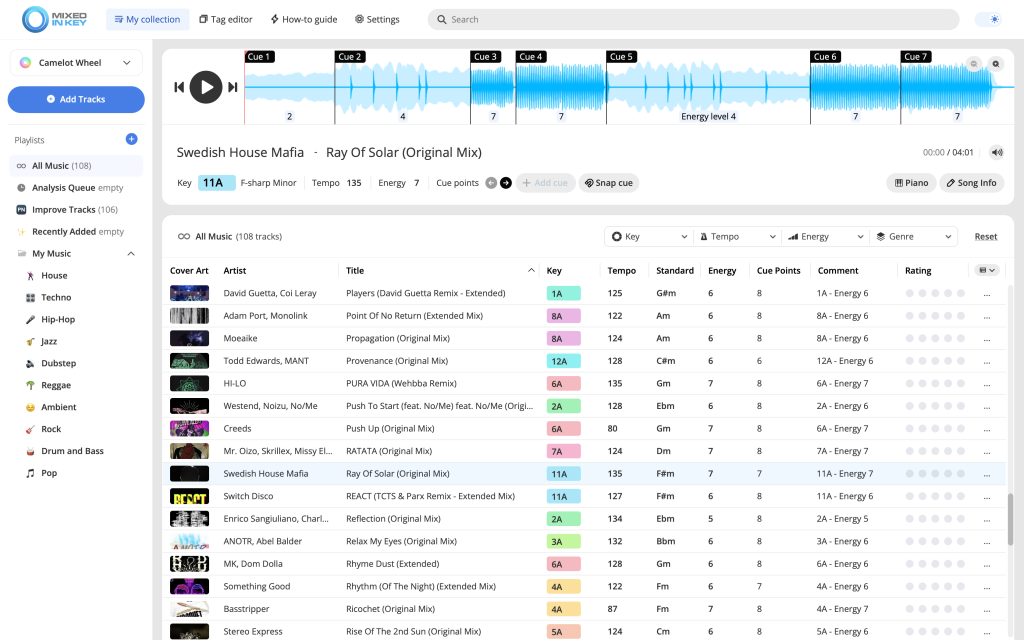Create a new playlist with plus icon
Screen dimensions: 1024x640
tap(131, 139)
